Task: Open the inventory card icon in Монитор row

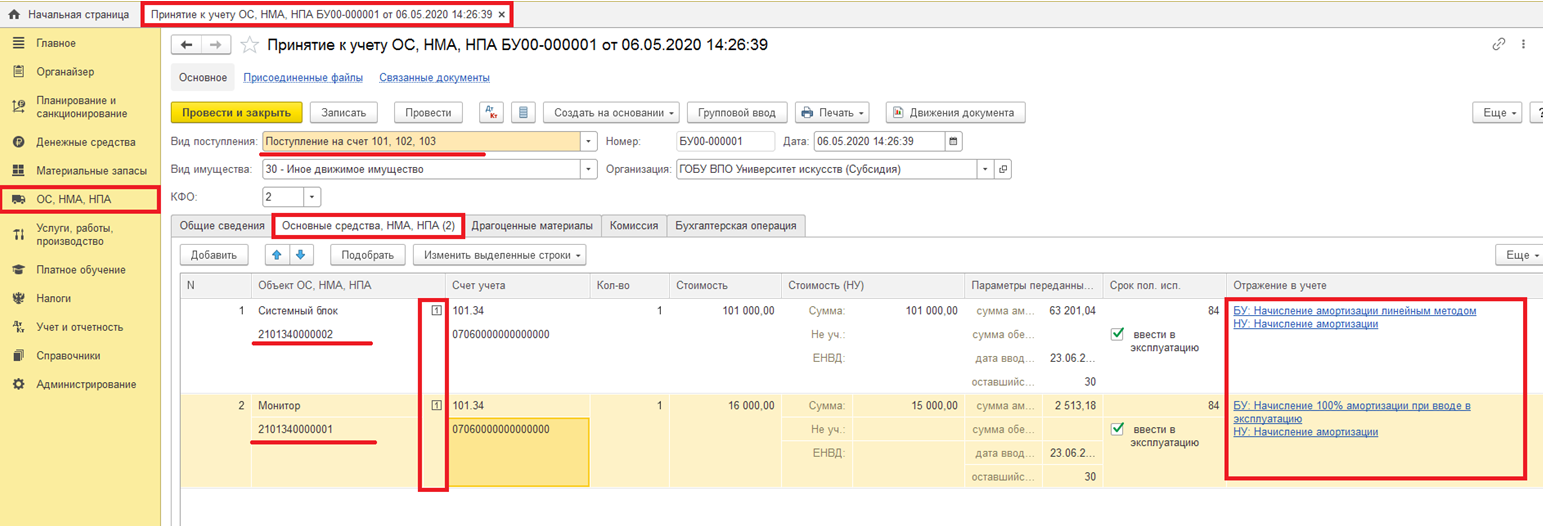Action: [x=435, y=406]
